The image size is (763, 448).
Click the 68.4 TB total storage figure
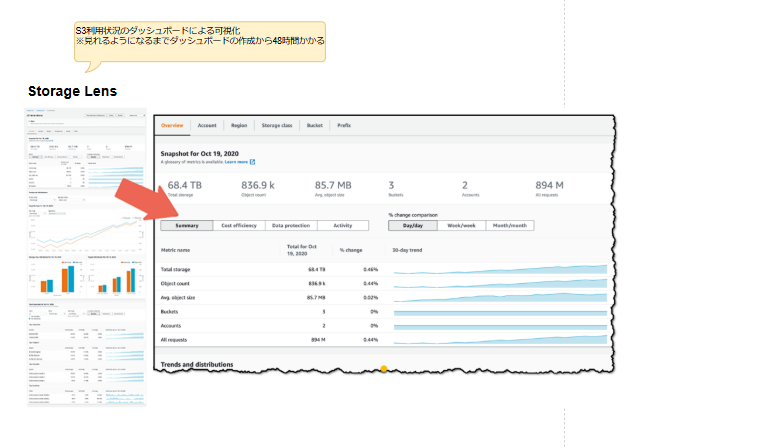coord(184,185)
